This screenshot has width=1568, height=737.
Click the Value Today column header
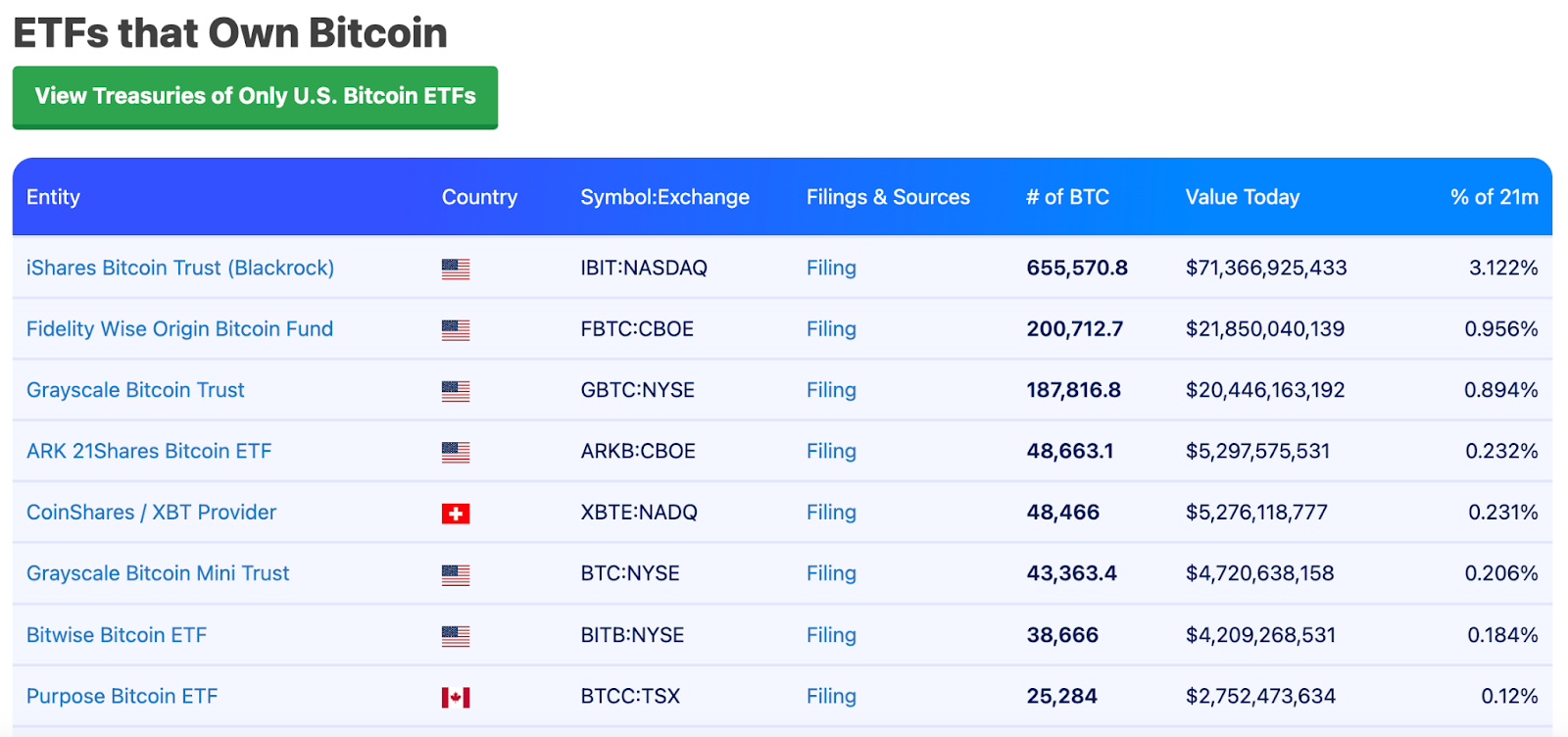pos(1243,197)
